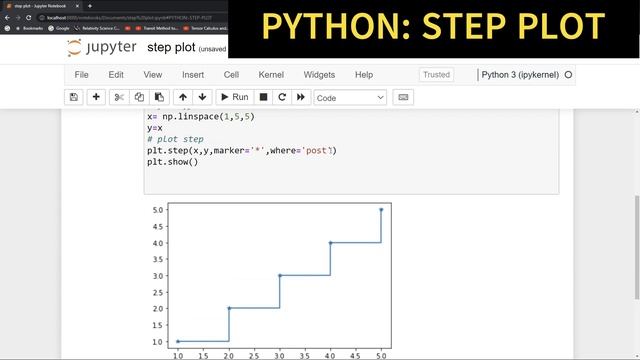The height and width of the screenshot is (360, 640).
Task: Click the Trusted notebook button
Action: 436,75
